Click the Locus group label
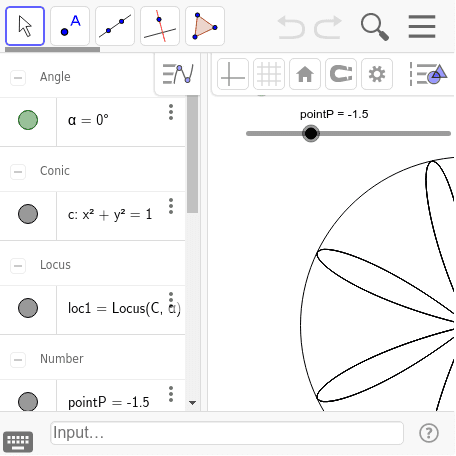This screenshot has width=456, height=456. pos(55,265)
